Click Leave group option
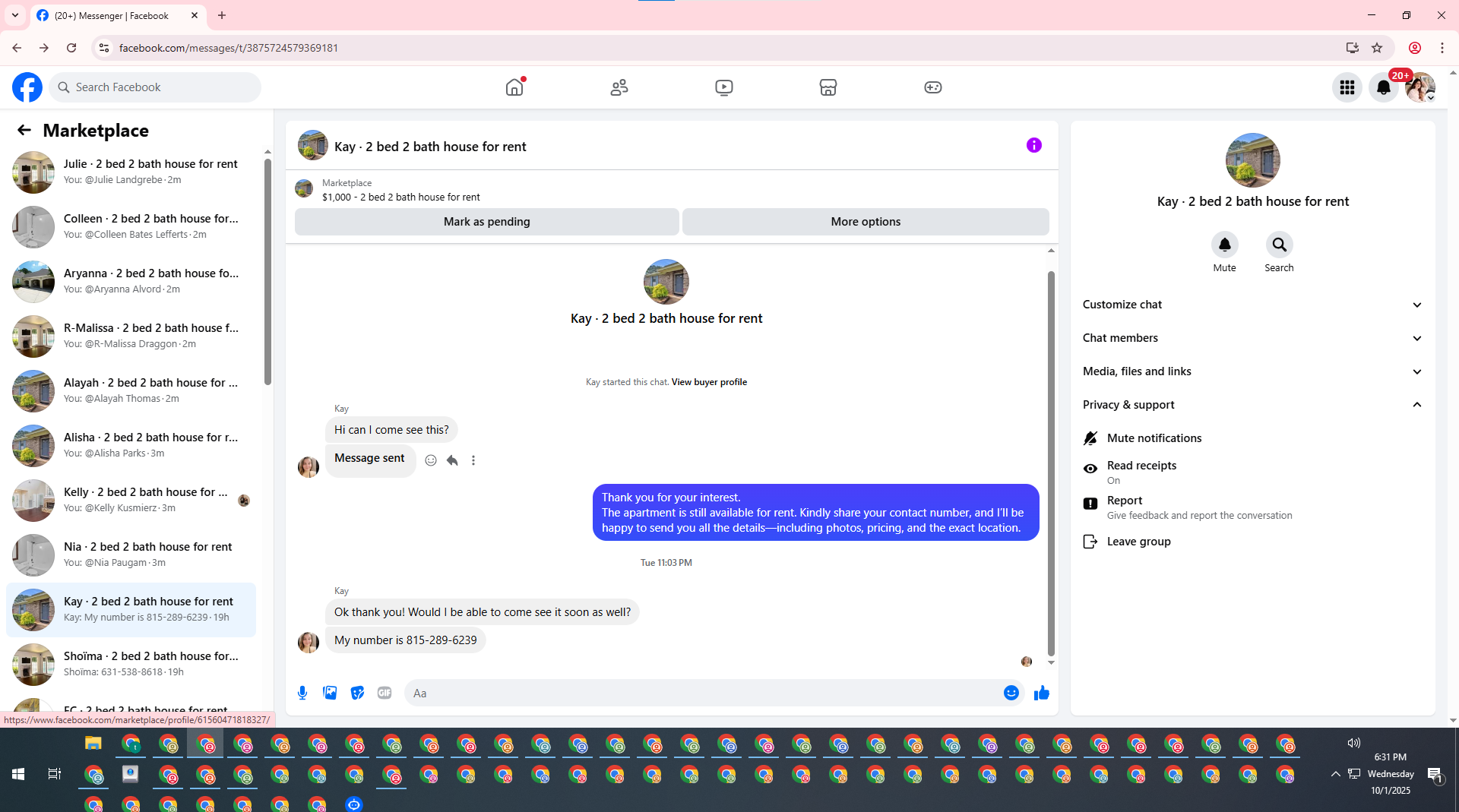The image size is (1459, 812). pos(1252,542)
